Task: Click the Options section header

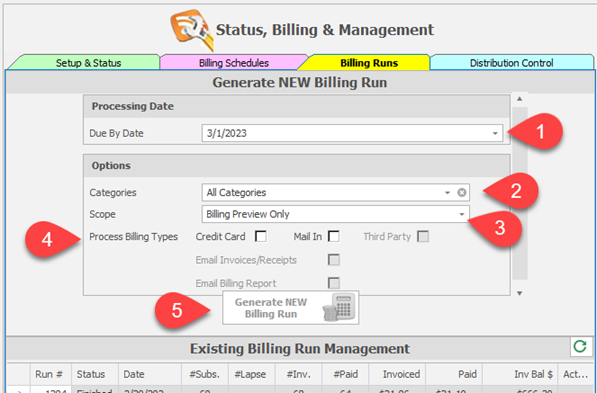Action: [297, 166]
